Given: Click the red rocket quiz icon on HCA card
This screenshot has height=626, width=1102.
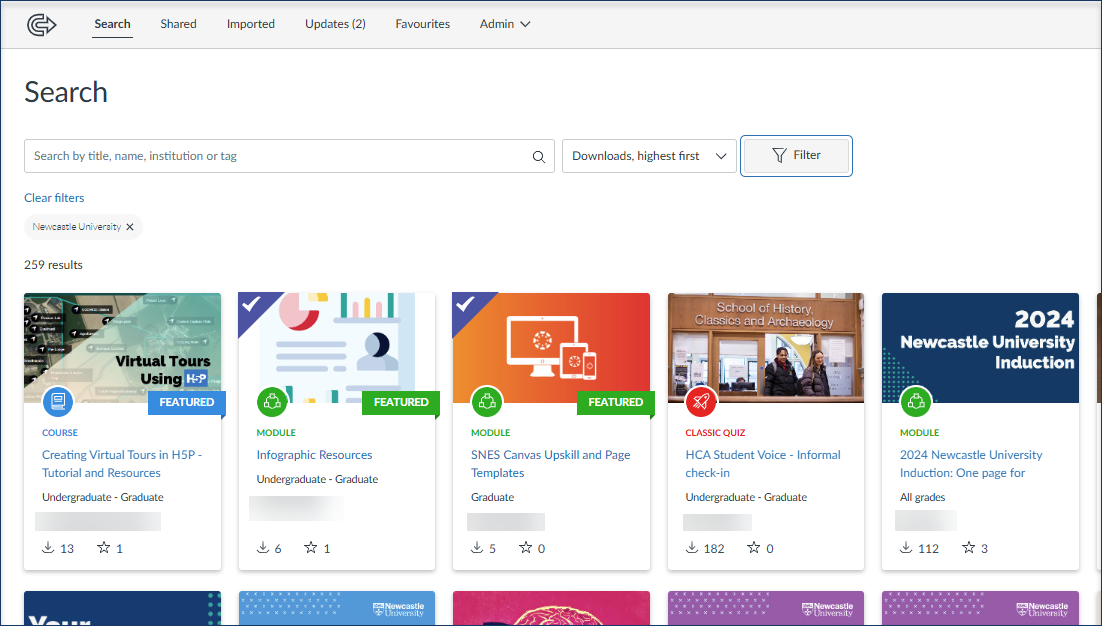Looking at the screenshot, I should click(x=701, y=402).
